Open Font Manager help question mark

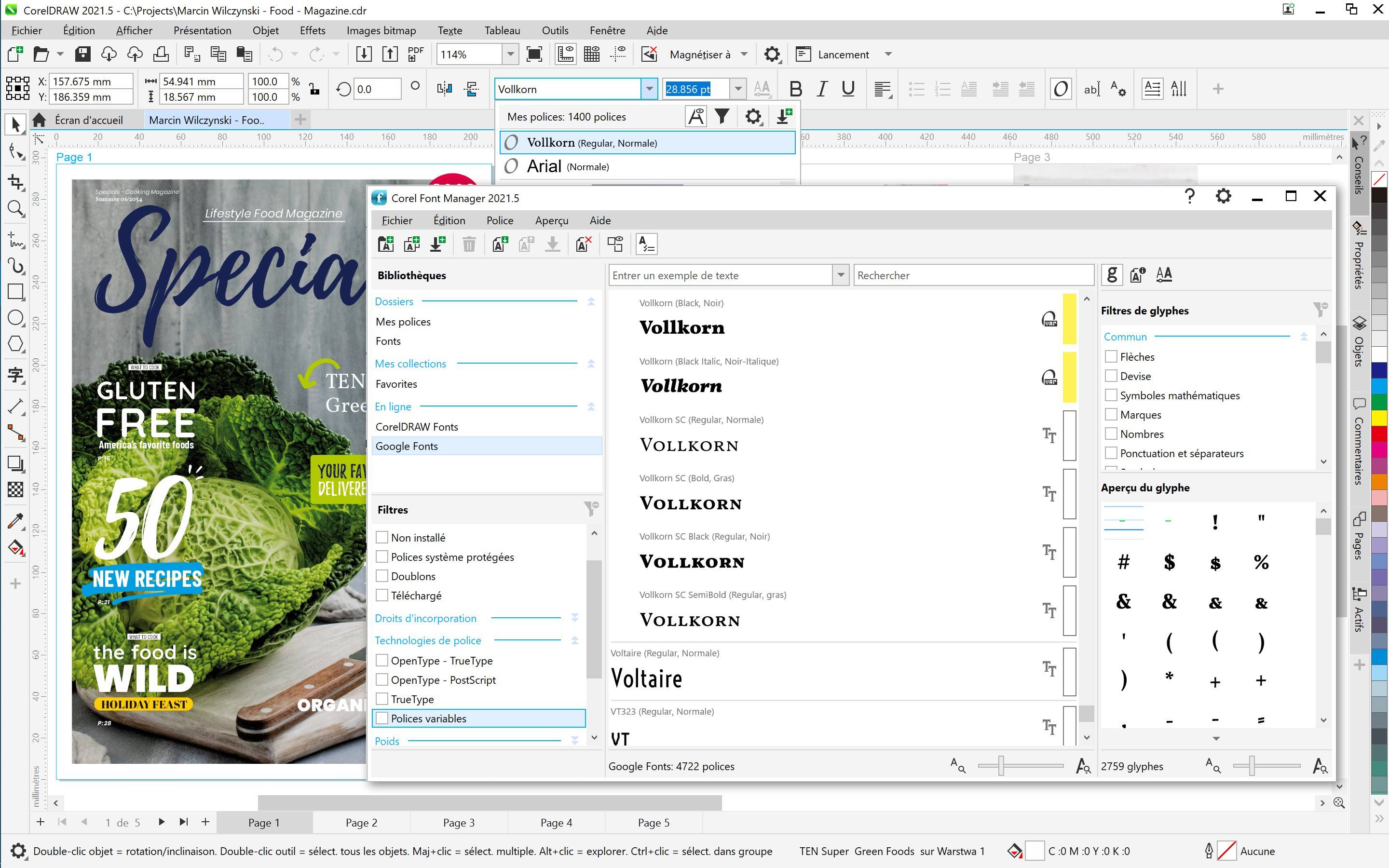[1189, 196]
